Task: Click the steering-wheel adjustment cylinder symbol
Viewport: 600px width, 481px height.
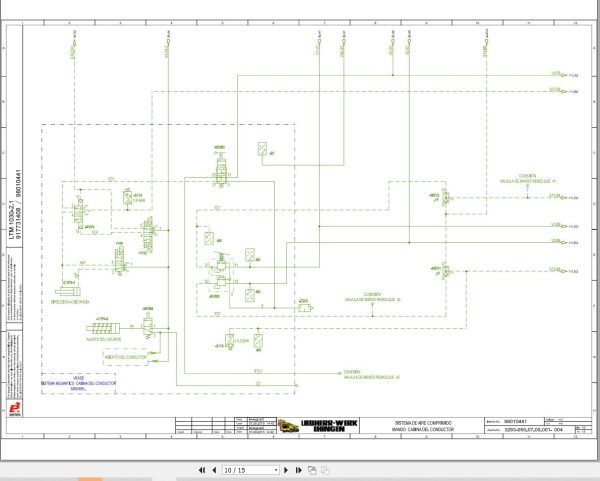Action: click(x=103, y=328)
